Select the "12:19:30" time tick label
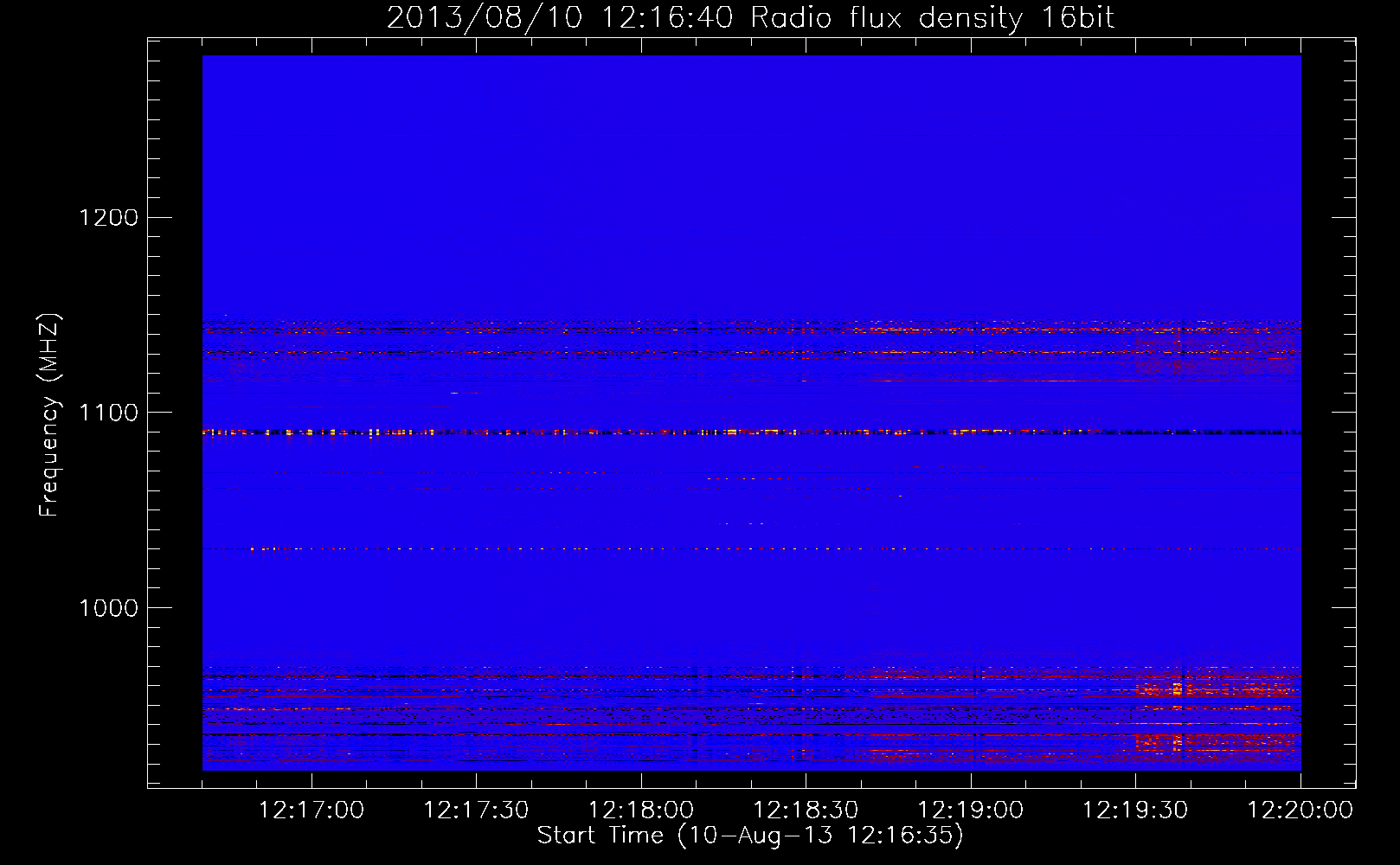Image resolution: width=1400 pixels, height=865 pixels. coord(1136,811)
